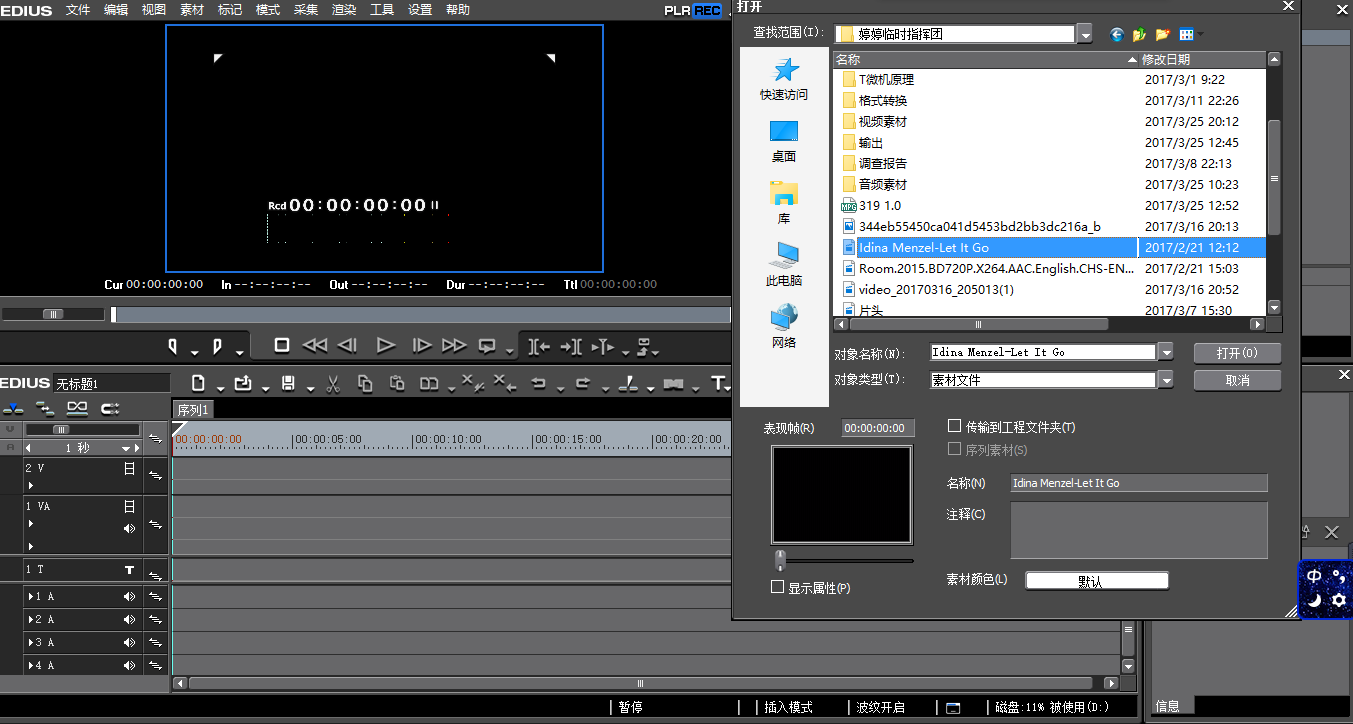Check the 传输到工程文件夹 checkbox
The image size is (1353, 724).
point(954,427)
